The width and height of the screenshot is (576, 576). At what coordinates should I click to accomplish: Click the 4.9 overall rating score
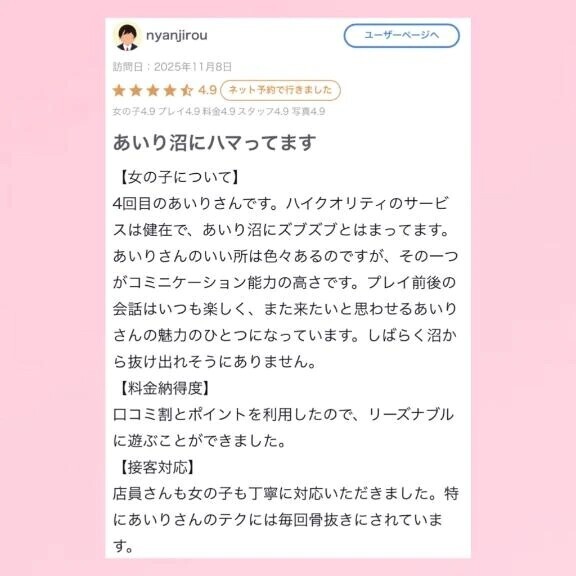tap(207, 90)
